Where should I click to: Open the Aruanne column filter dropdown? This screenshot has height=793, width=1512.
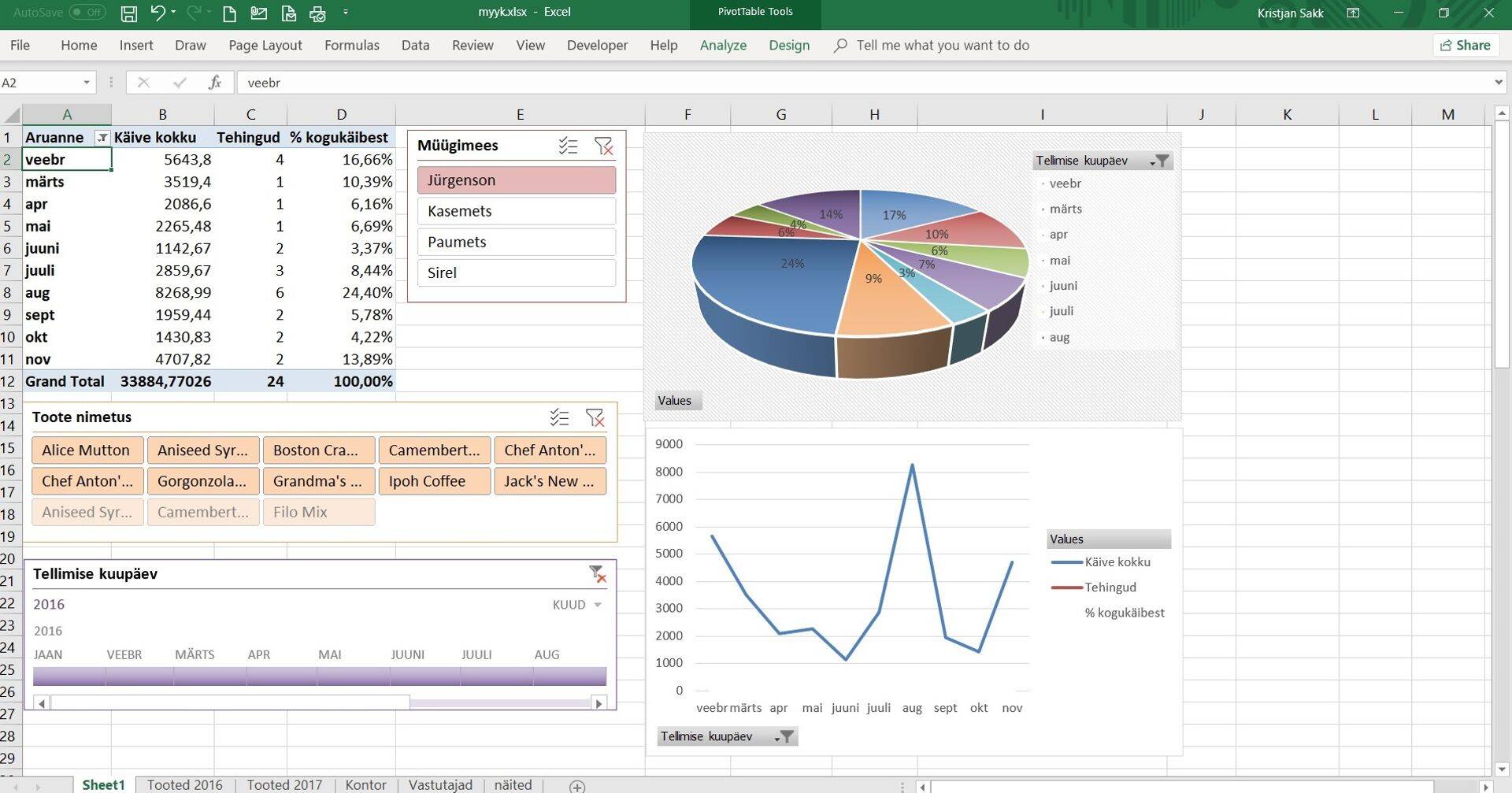[102, 138]
